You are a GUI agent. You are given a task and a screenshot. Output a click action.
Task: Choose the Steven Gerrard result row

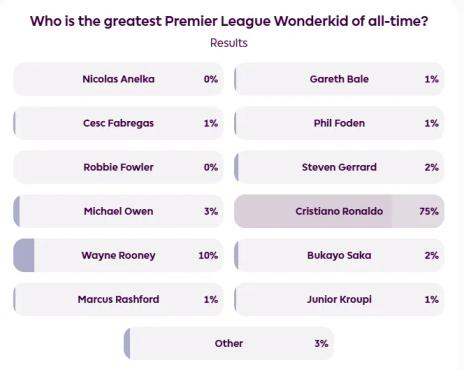click(339, 167)
